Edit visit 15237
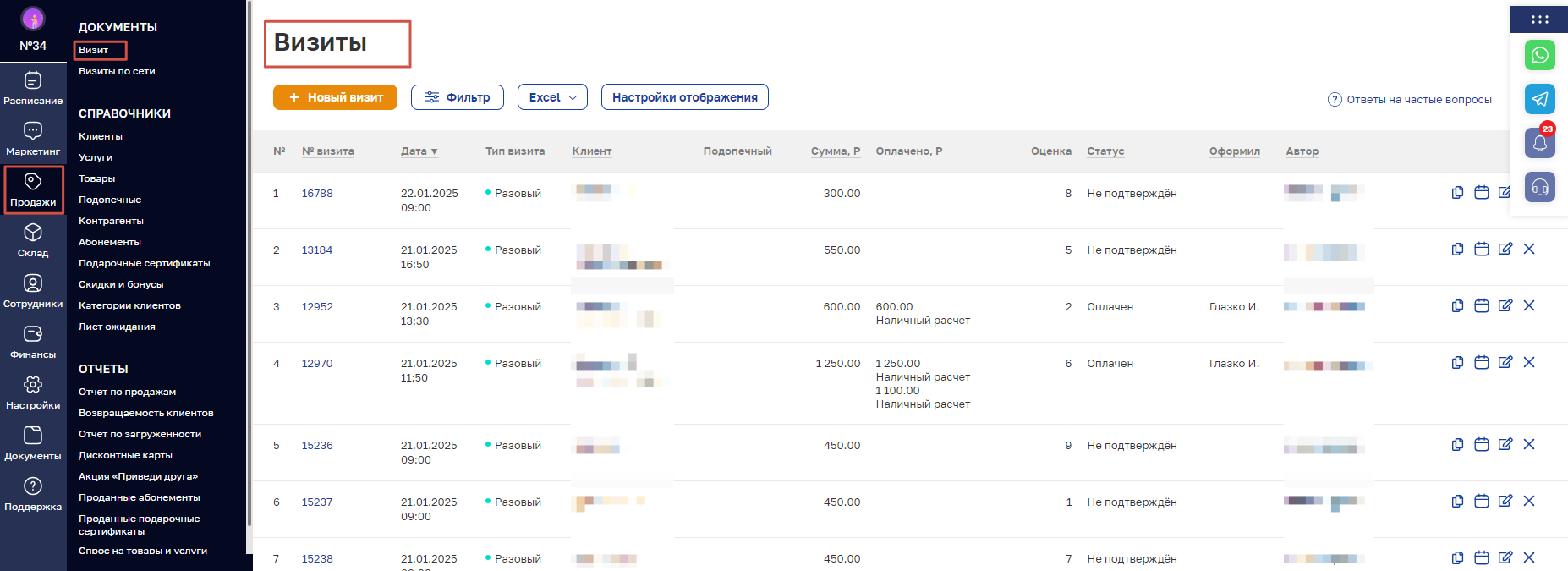The width and height of the screenshot is (1568, 571). [1505, 502]
